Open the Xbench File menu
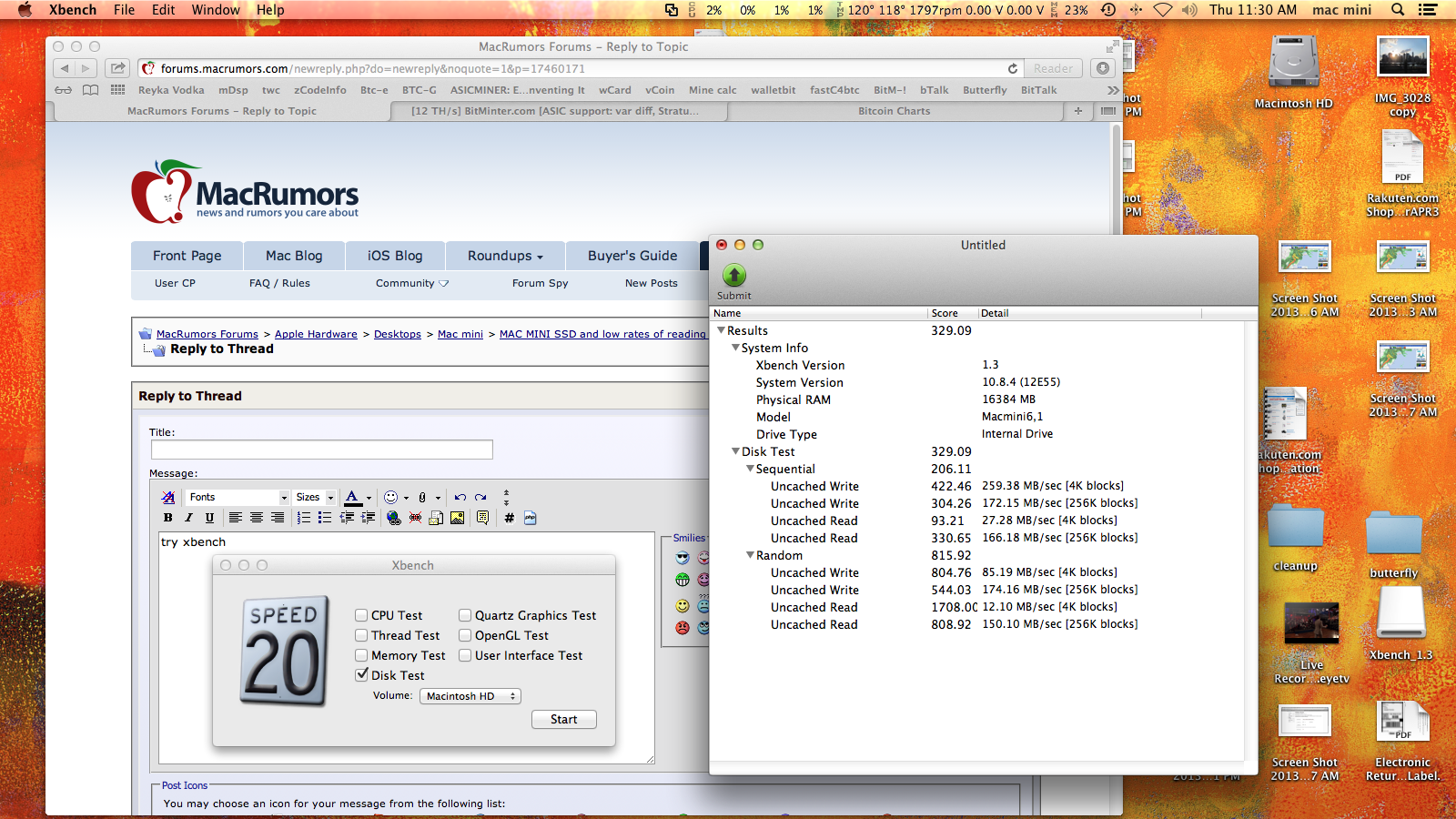This screenshot has height=819, width=1456. 124,10
